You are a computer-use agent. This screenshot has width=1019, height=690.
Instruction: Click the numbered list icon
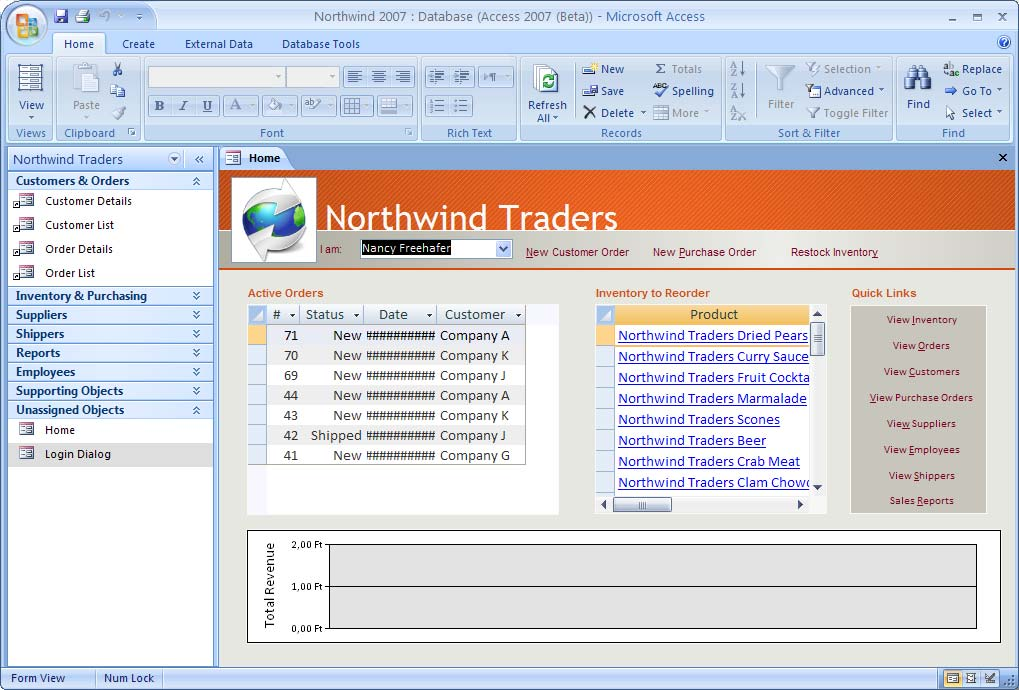(437, 105)
